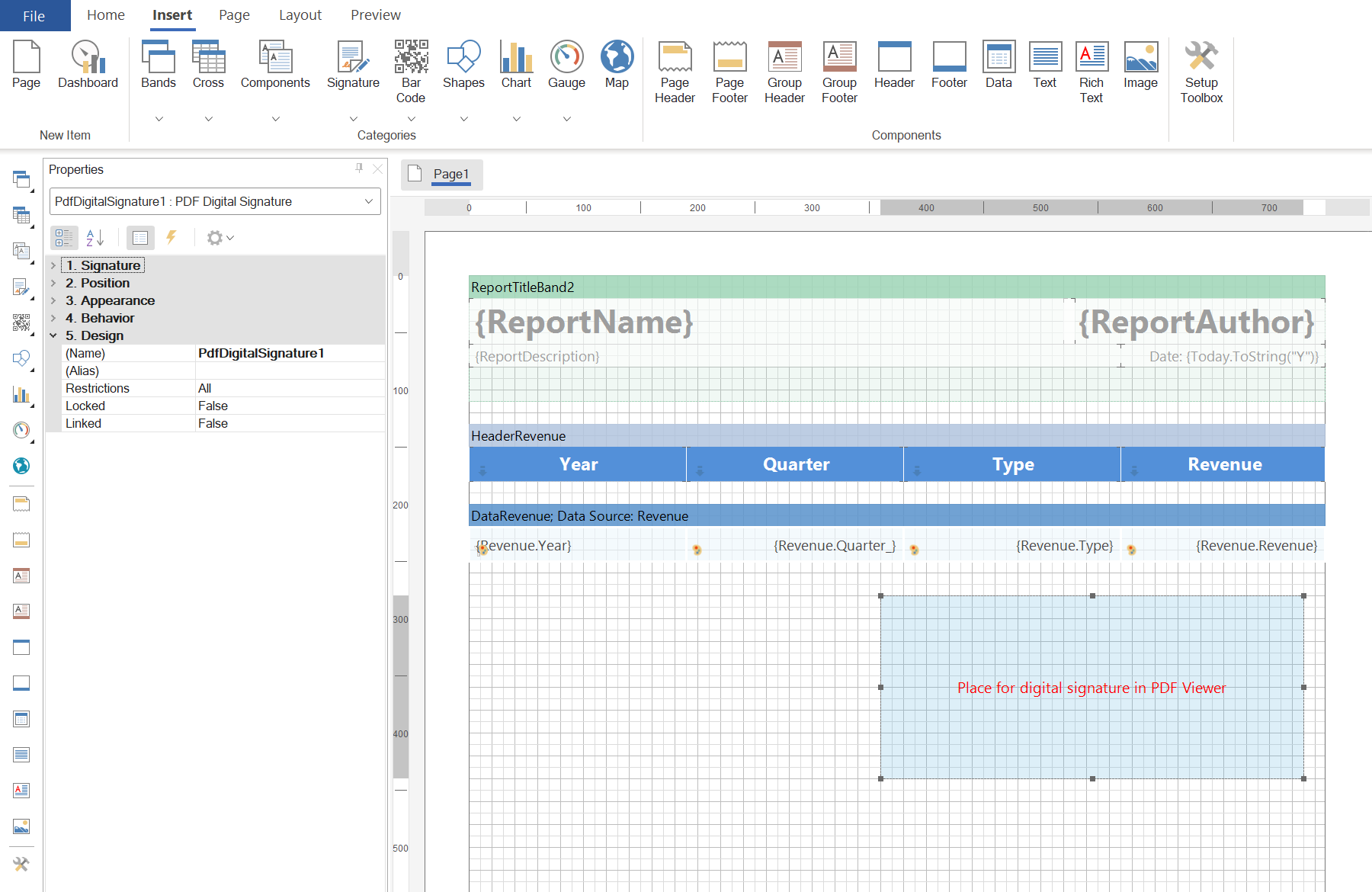Open the Bar Code dropdown arrow
1372x892 pixels.
coord(411,119)
